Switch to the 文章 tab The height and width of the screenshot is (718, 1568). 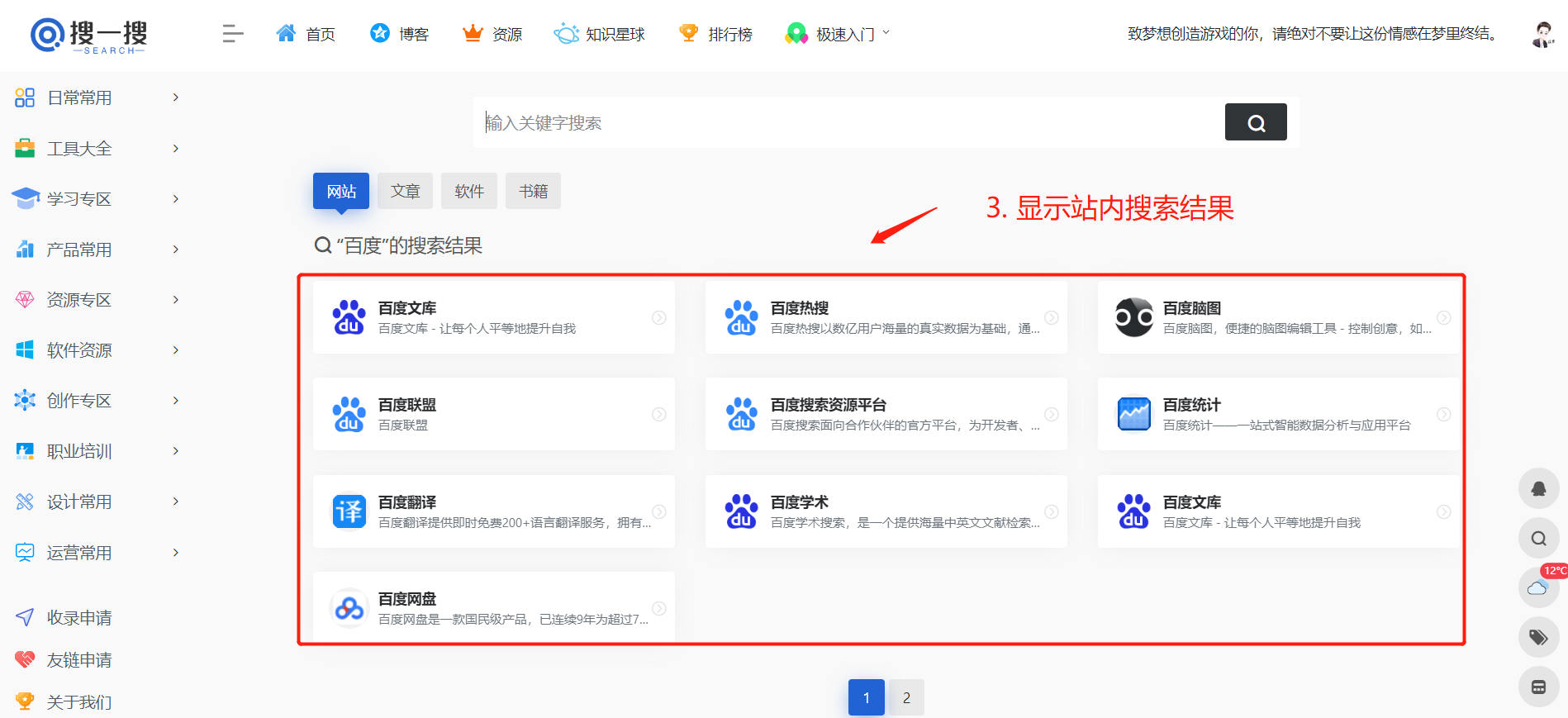click(x=405, y=191)
